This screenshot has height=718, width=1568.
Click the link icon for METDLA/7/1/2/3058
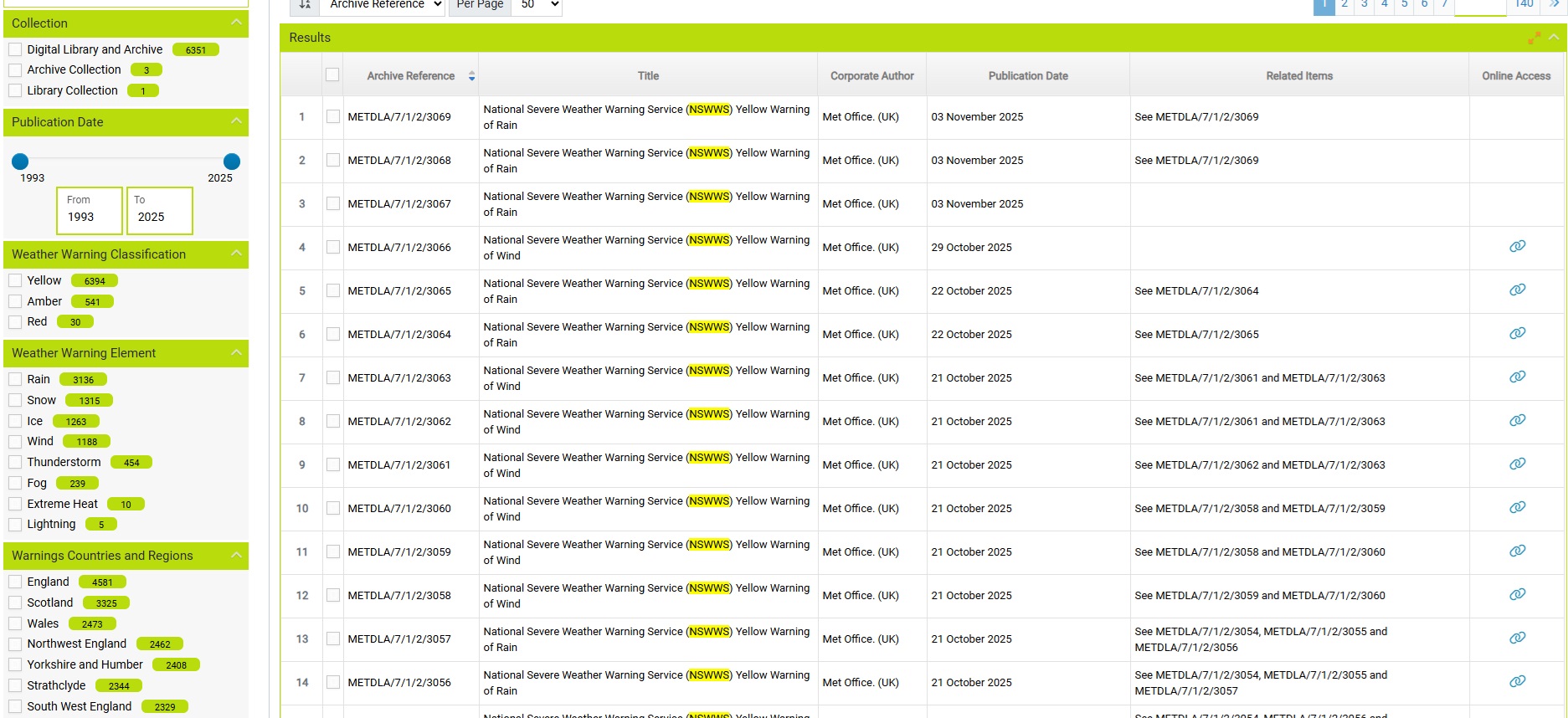point(1516,594)
